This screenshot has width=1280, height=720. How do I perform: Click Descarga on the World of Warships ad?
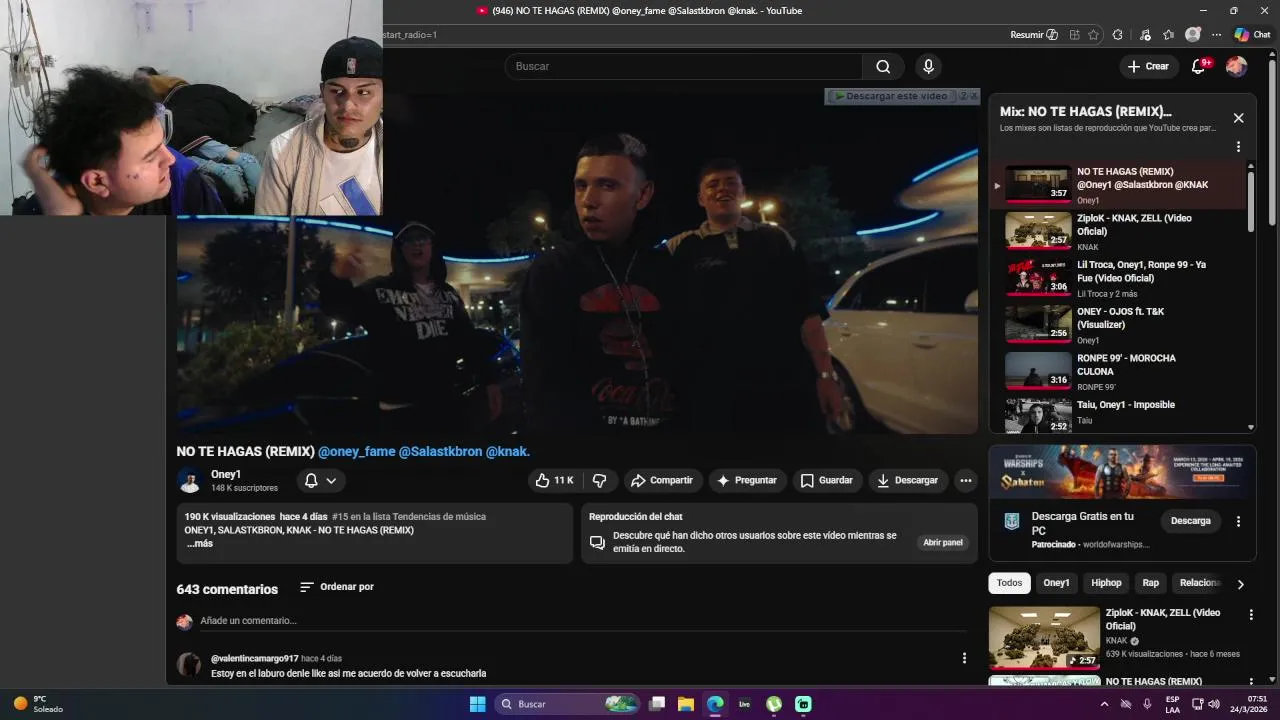[1190, 521]
